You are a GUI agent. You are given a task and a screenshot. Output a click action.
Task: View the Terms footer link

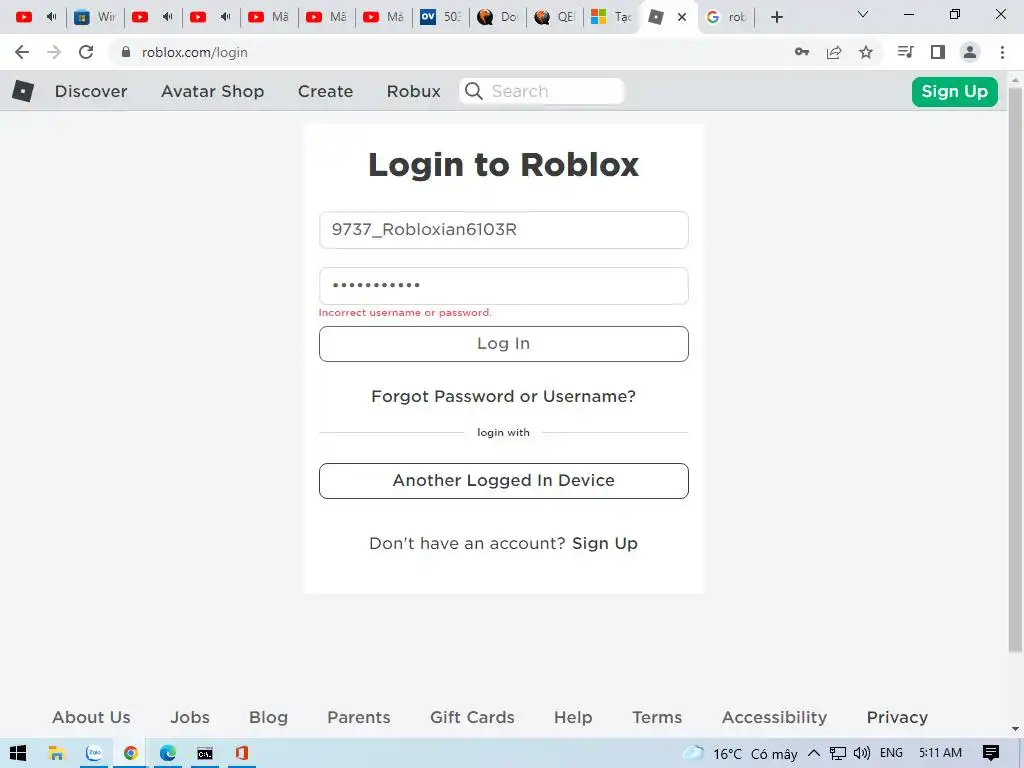tap(657, 717)
